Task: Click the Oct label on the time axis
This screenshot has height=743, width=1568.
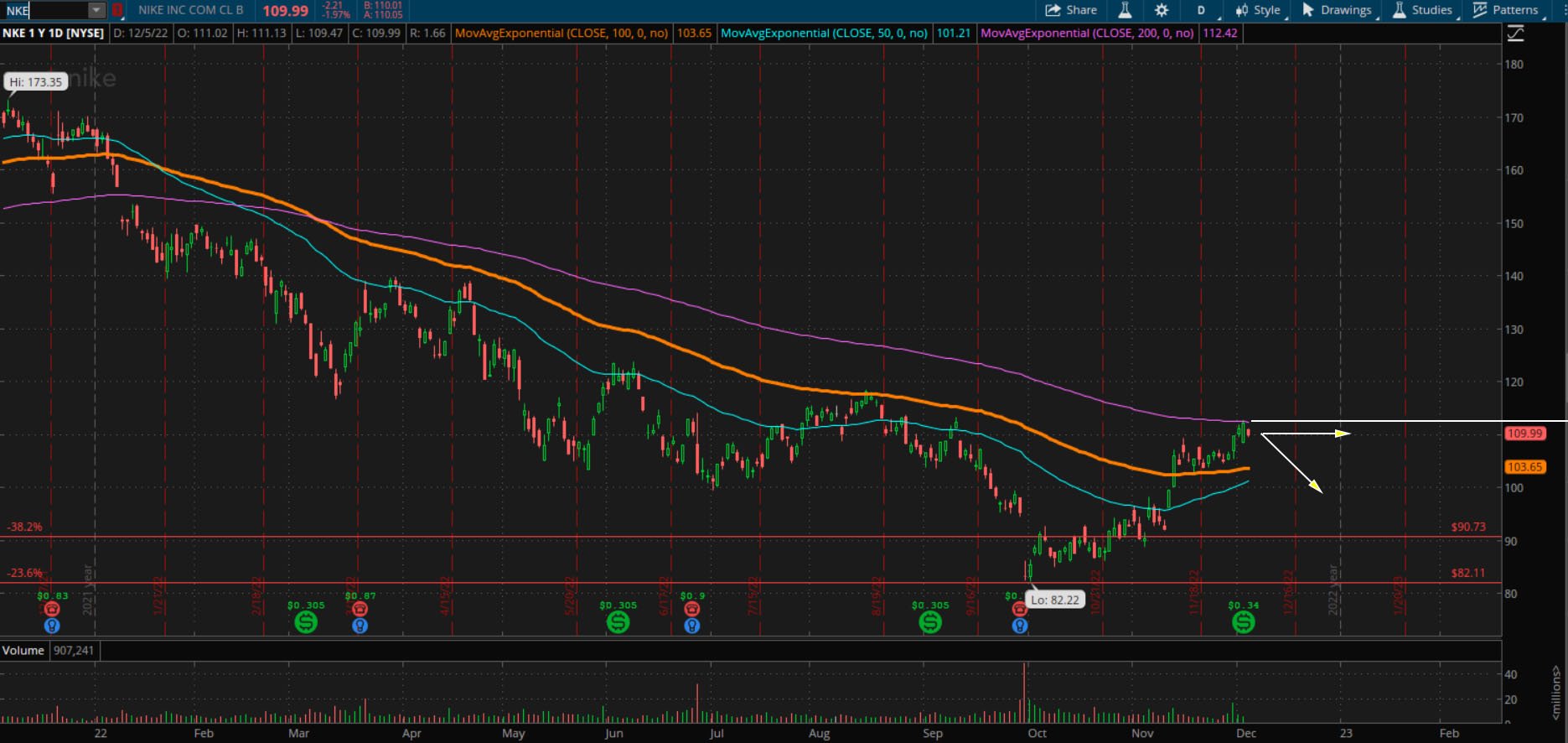Action: (x=1037, y=733)
